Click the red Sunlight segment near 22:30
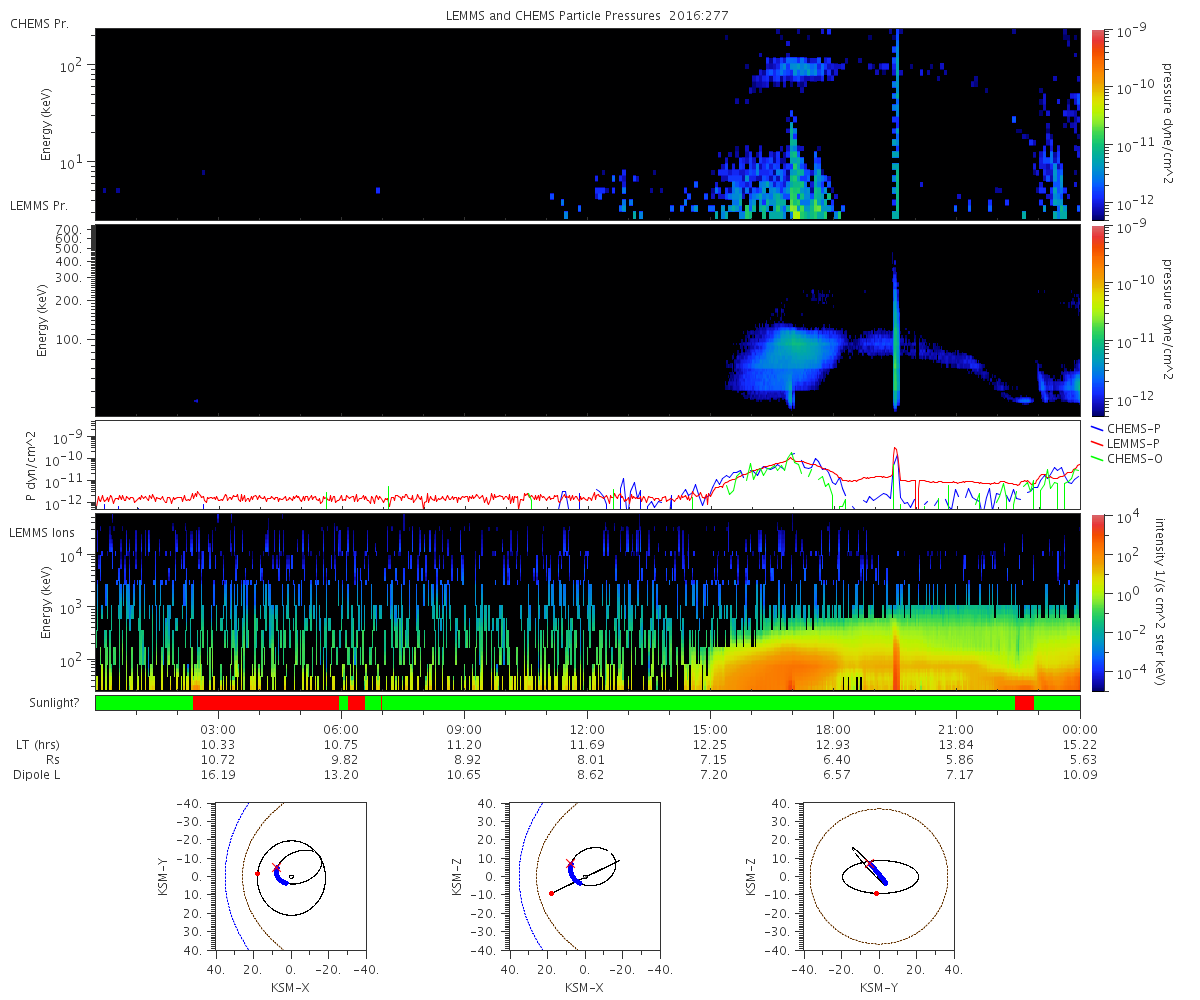The image size is (1200, 1000). (1024, 703)
